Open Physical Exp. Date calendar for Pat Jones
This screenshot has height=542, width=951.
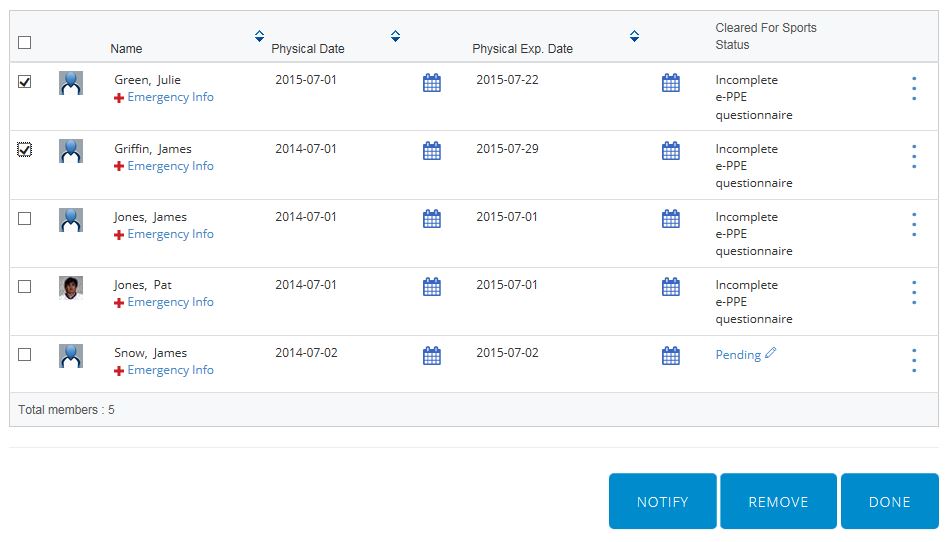[x=671, y=286]
